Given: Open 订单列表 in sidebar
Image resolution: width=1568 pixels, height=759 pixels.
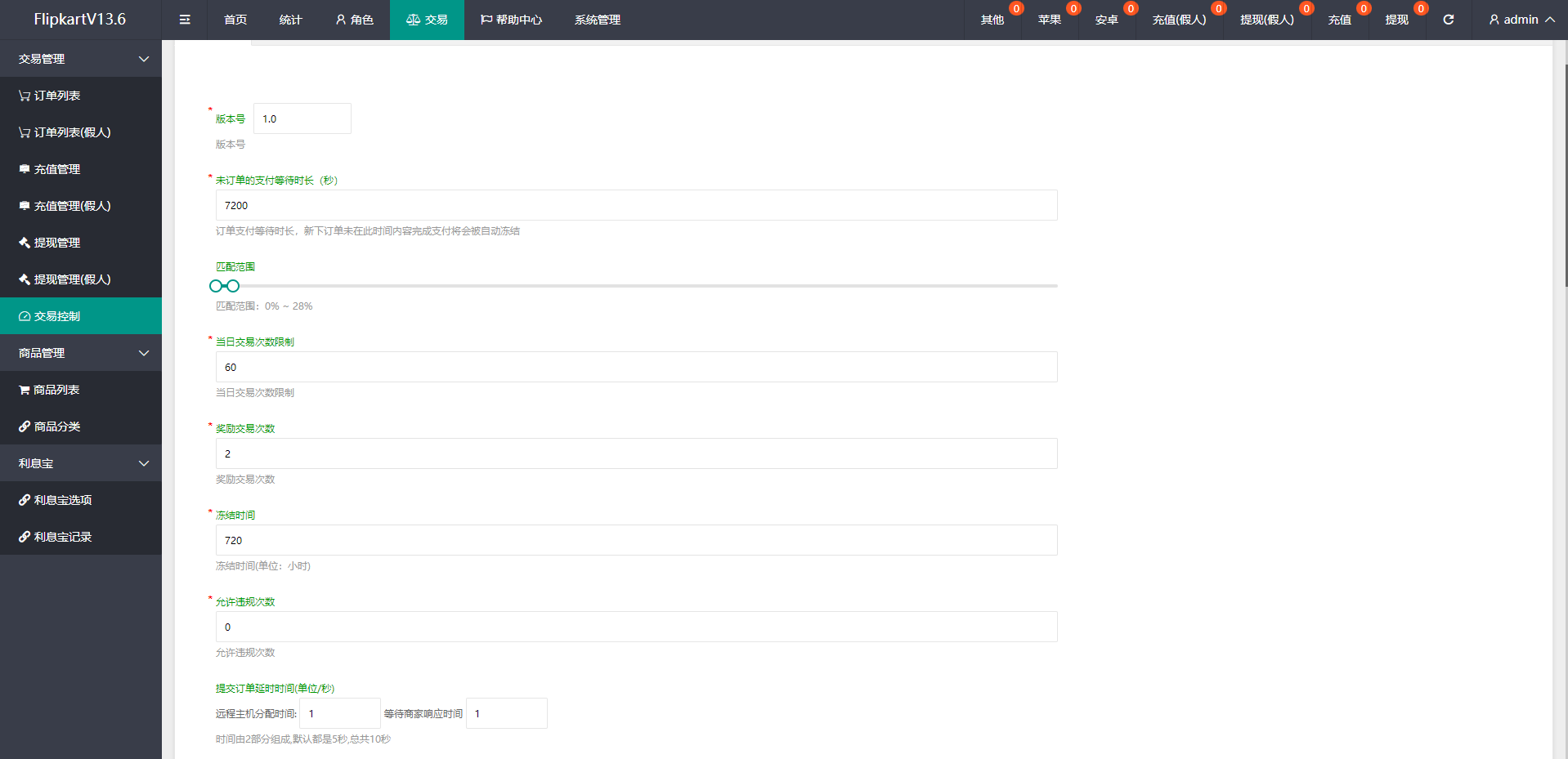Looking at the screenshot, I should [81, 96].
